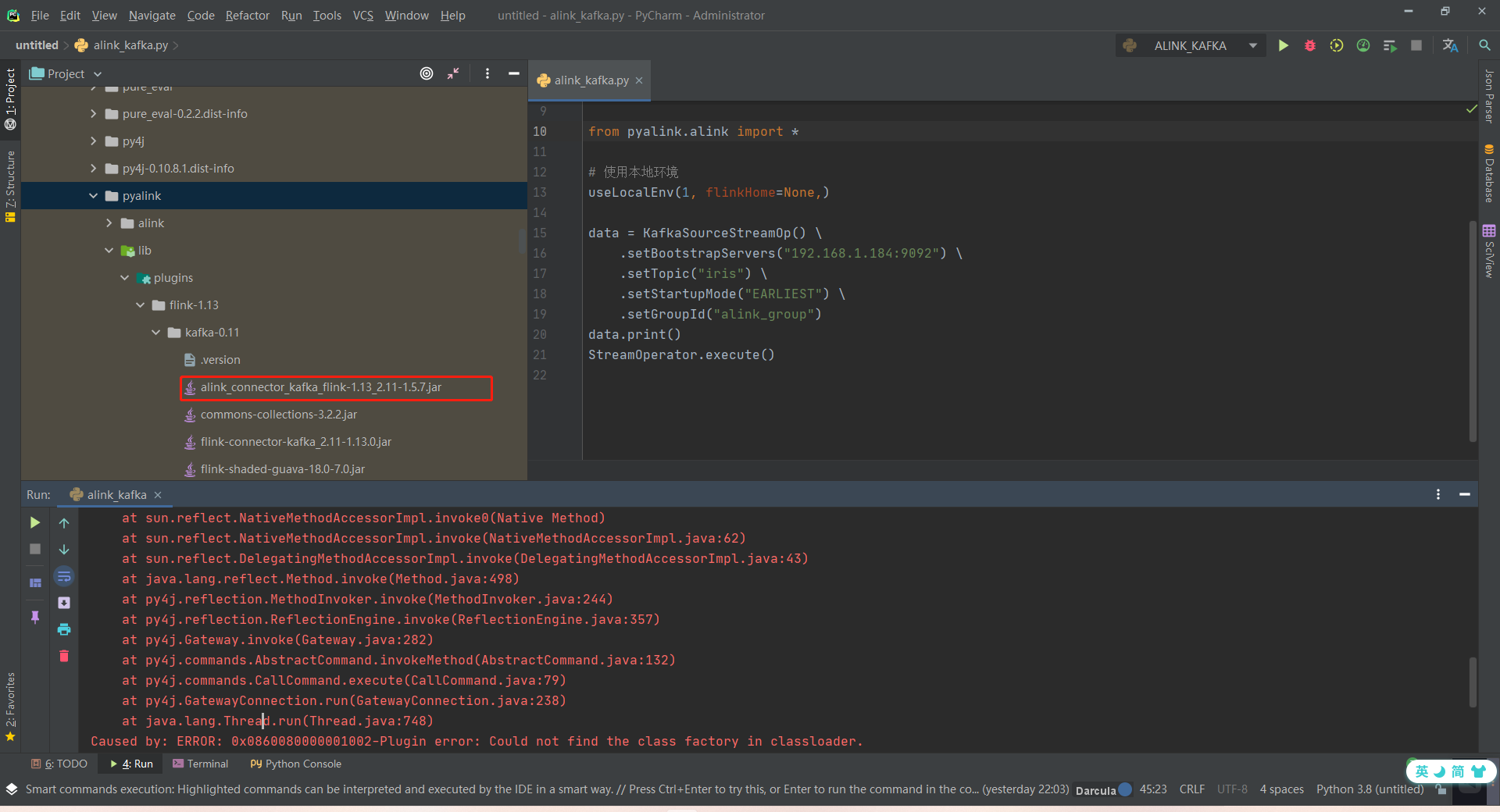This screenshot has height=812, width=1500.
Task: Rerun alink_kafka in Run panel
Action: tap(35, 522)
